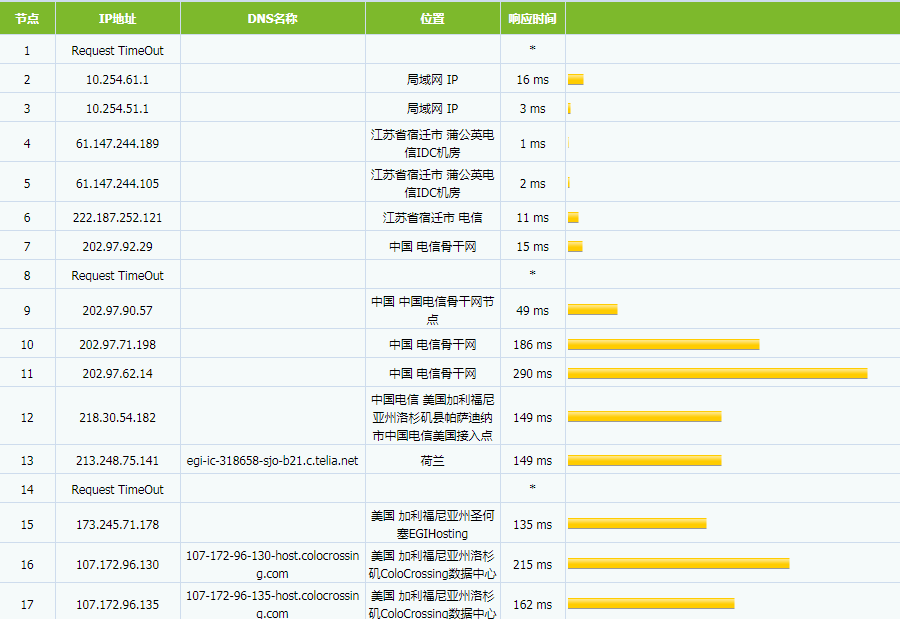Click location 中国 电信骨干网 in node 7 row
Screen dimensions: 900x619
[432, 246]
